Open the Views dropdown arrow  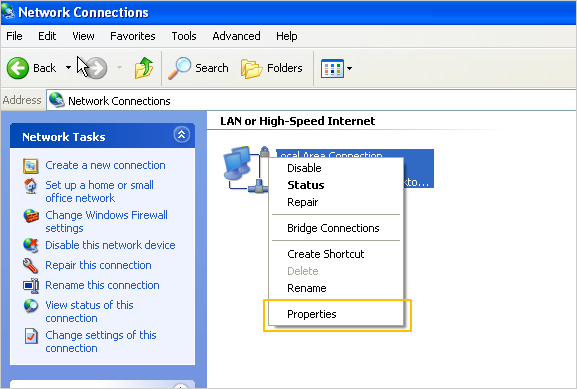click(349, 68)
